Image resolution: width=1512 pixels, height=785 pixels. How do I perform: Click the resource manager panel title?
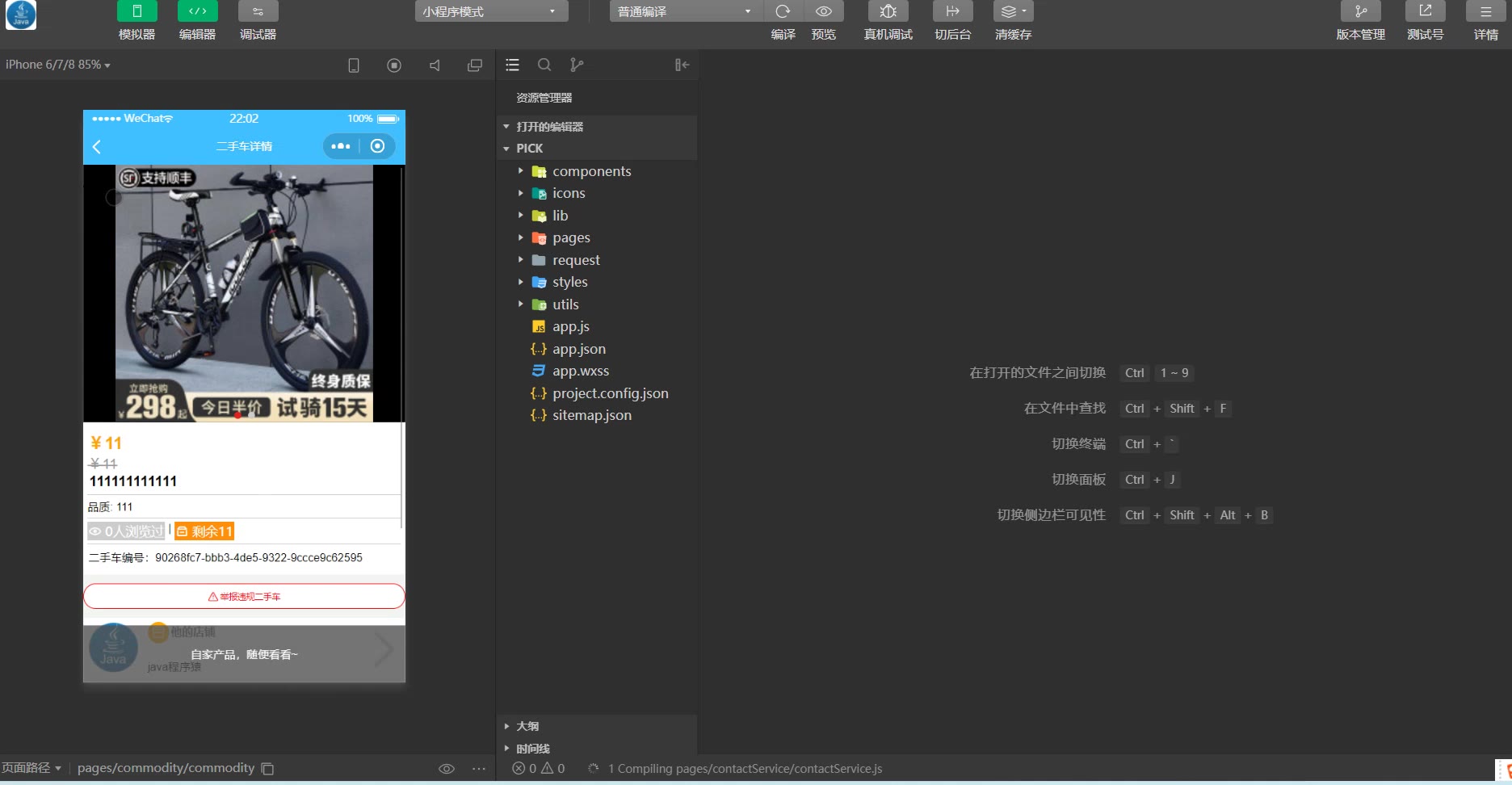pyautogui.click(x=544, y=98)
